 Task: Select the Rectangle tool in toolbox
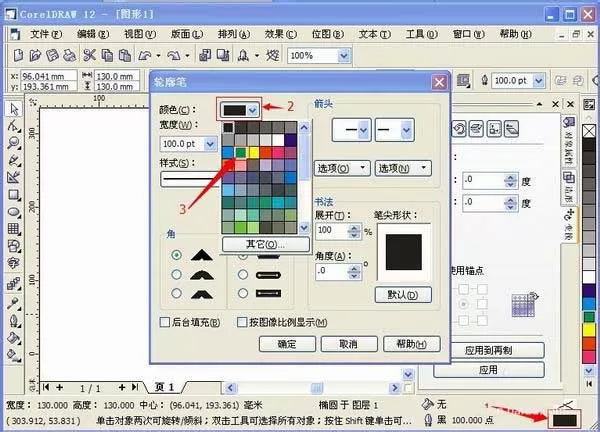click(x=14, y=194)
